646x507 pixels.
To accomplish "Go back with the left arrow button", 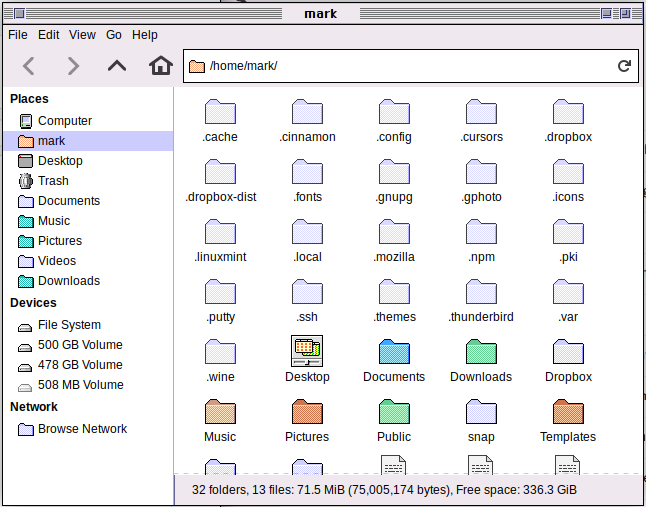I will click(28, 66).
